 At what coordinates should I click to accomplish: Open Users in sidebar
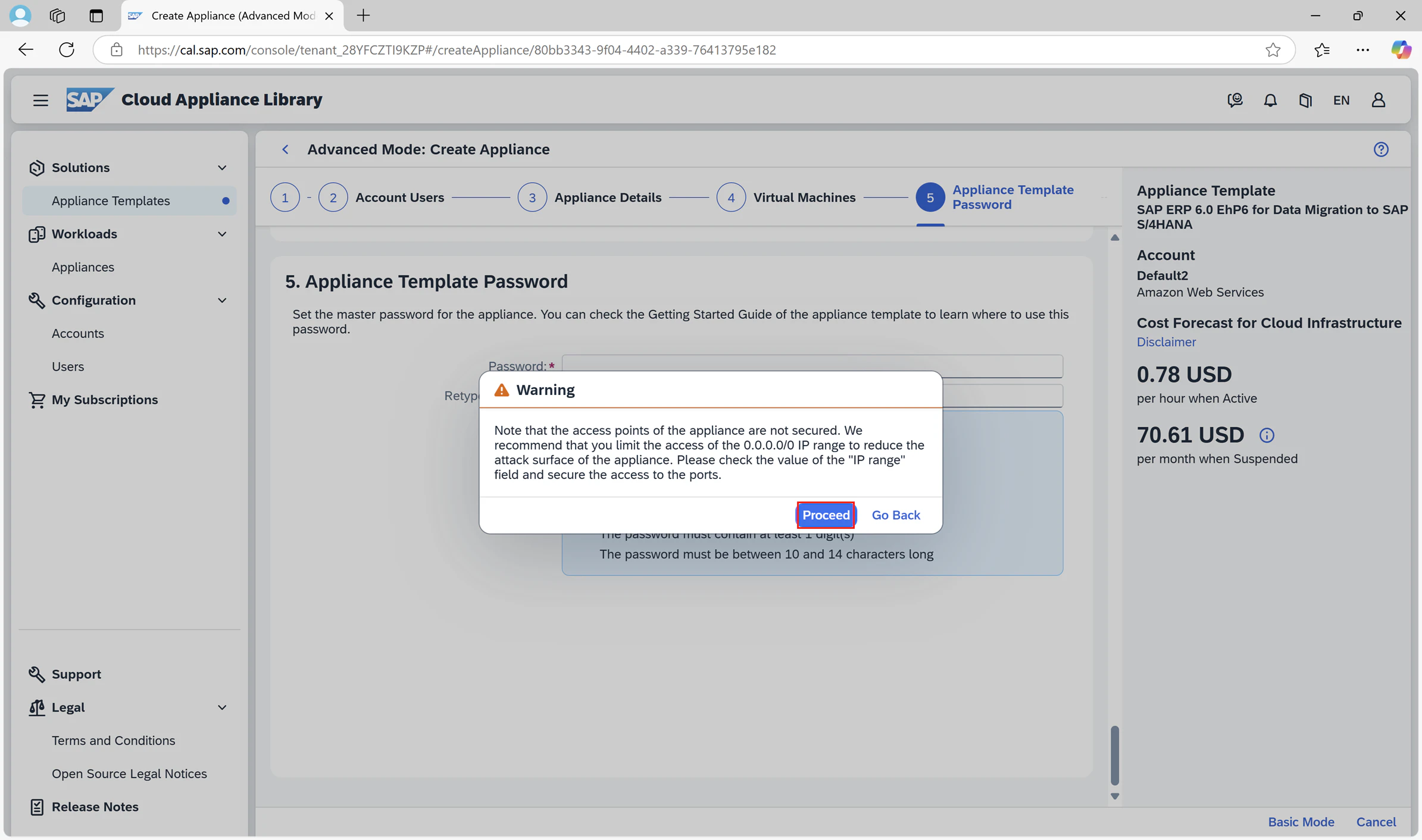68,367
